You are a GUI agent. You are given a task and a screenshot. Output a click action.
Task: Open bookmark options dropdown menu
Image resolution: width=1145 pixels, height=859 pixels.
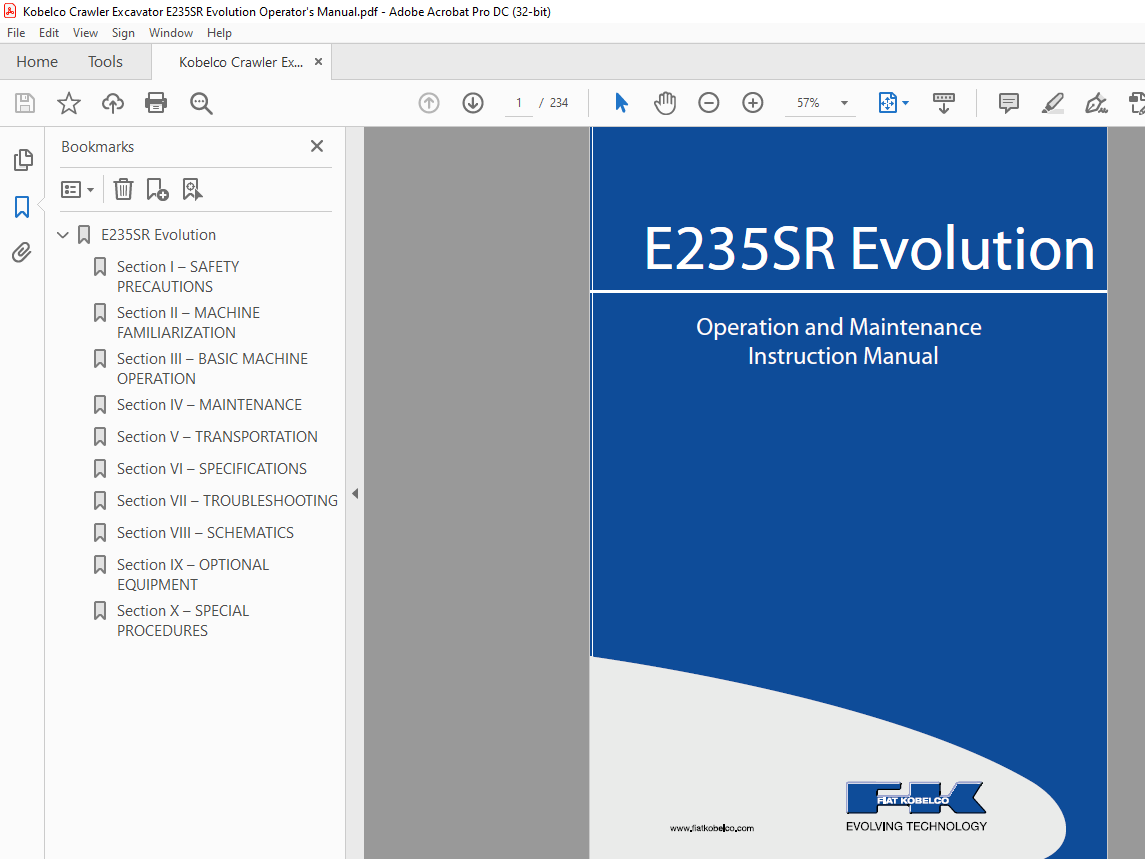(x=77, y=189)
